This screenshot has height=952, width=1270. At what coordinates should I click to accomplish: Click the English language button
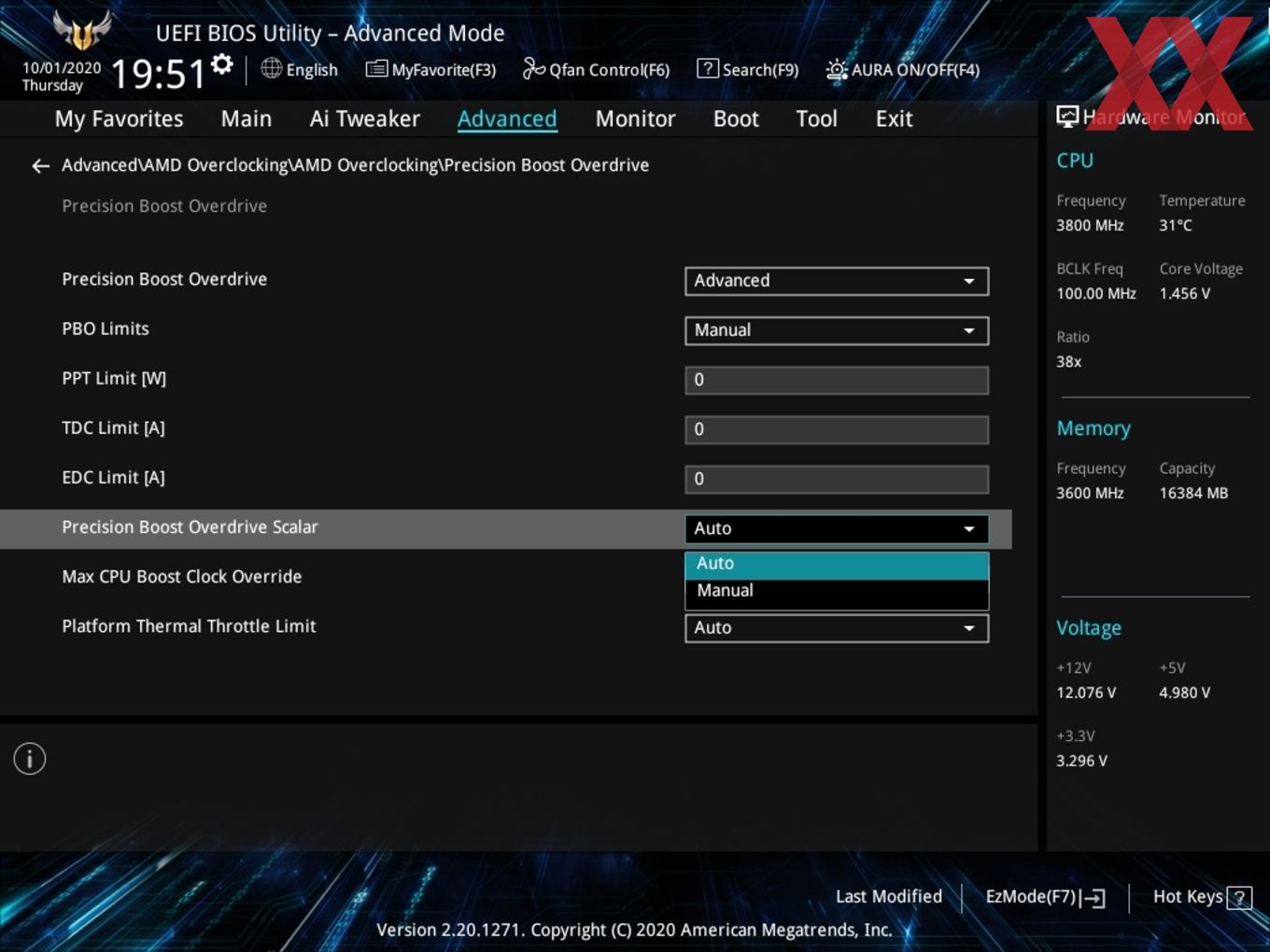tap(300, 69)
